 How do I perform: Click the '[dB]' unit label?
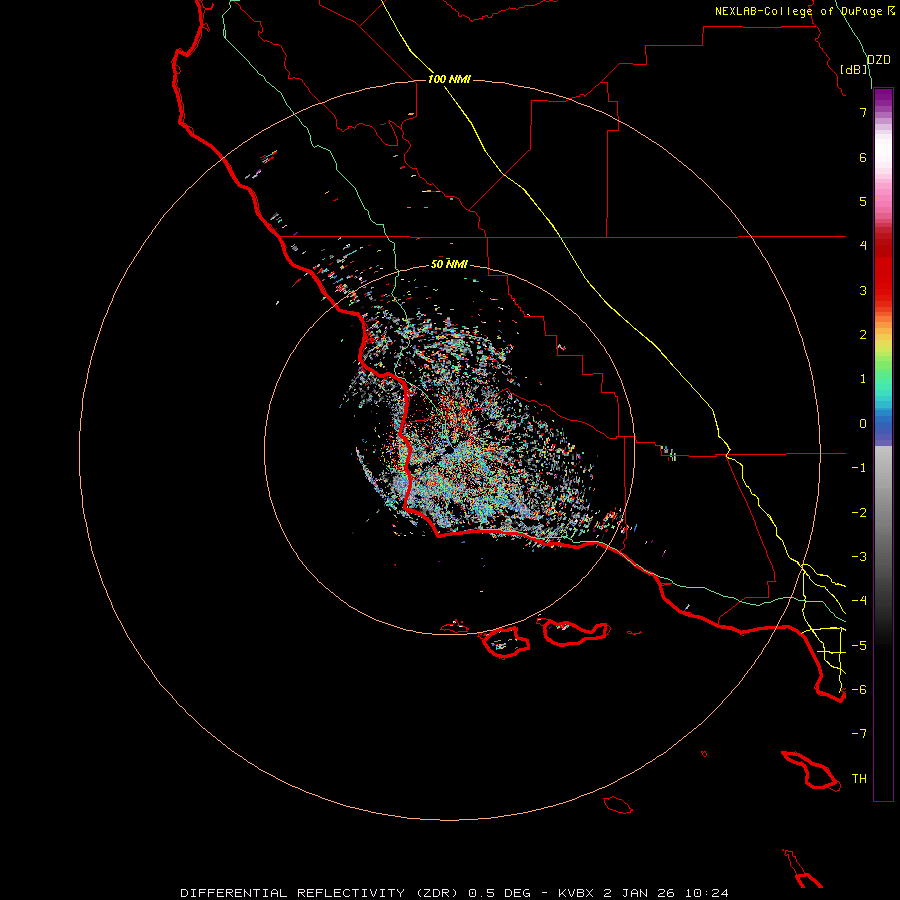[854, 69]
